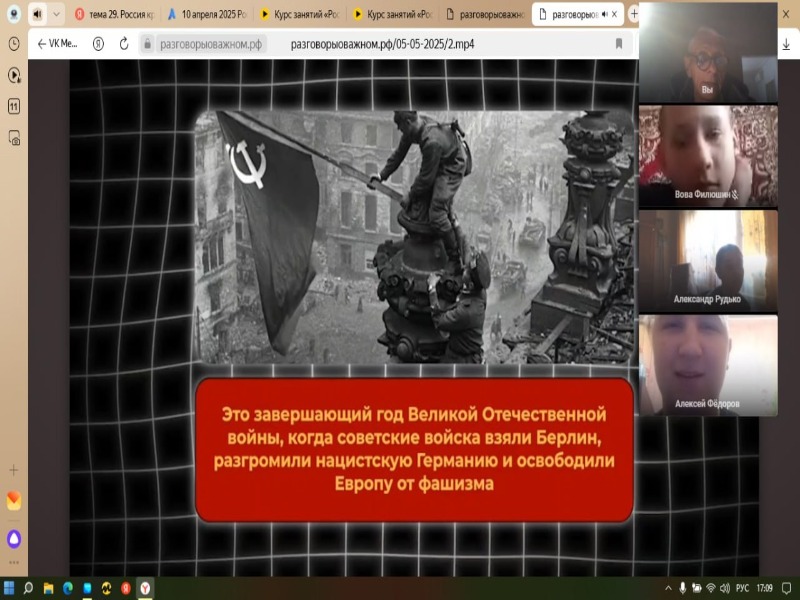Launch the Alice assistant sidebar icon
The height and width of the screenshot is (600, 800).
click(14, 539)
